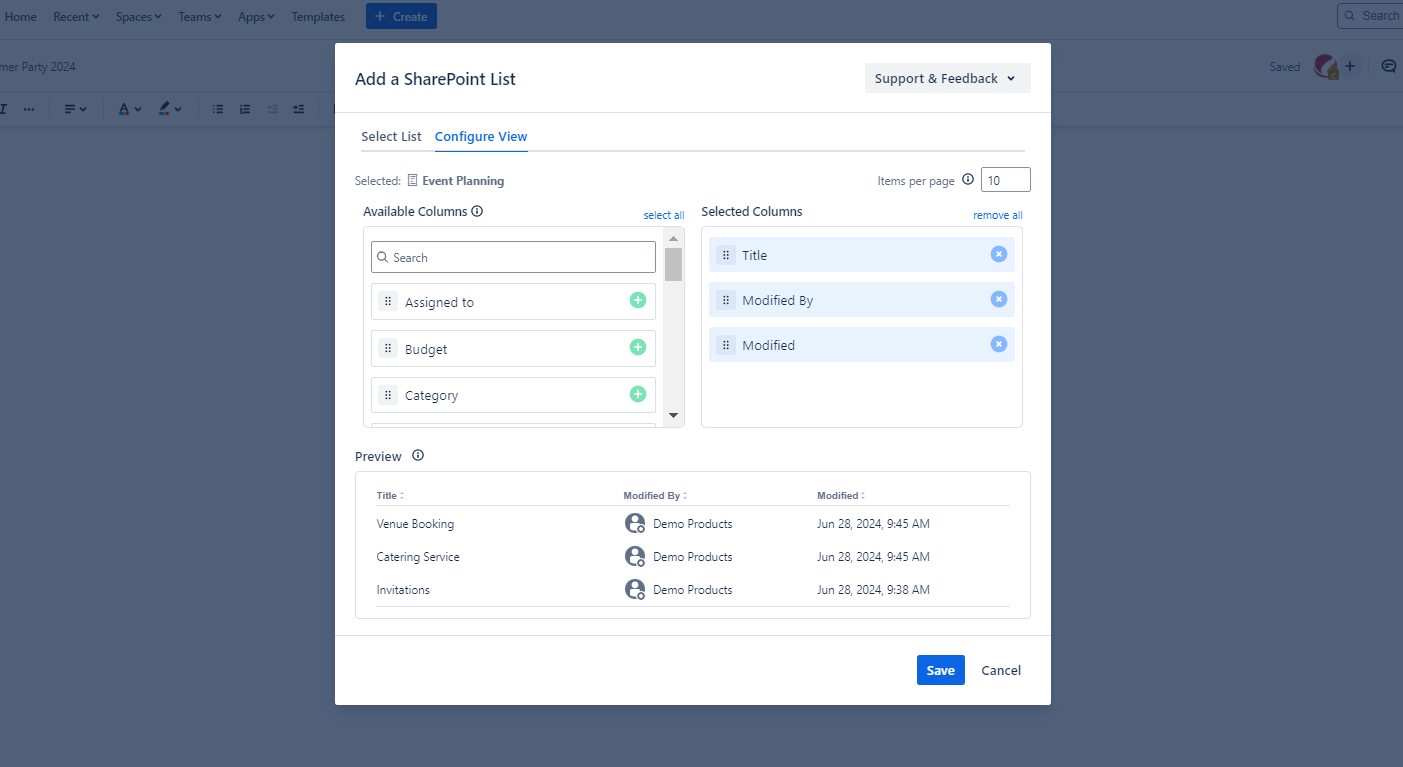Add the Assigned to column

tap(637, 300)
